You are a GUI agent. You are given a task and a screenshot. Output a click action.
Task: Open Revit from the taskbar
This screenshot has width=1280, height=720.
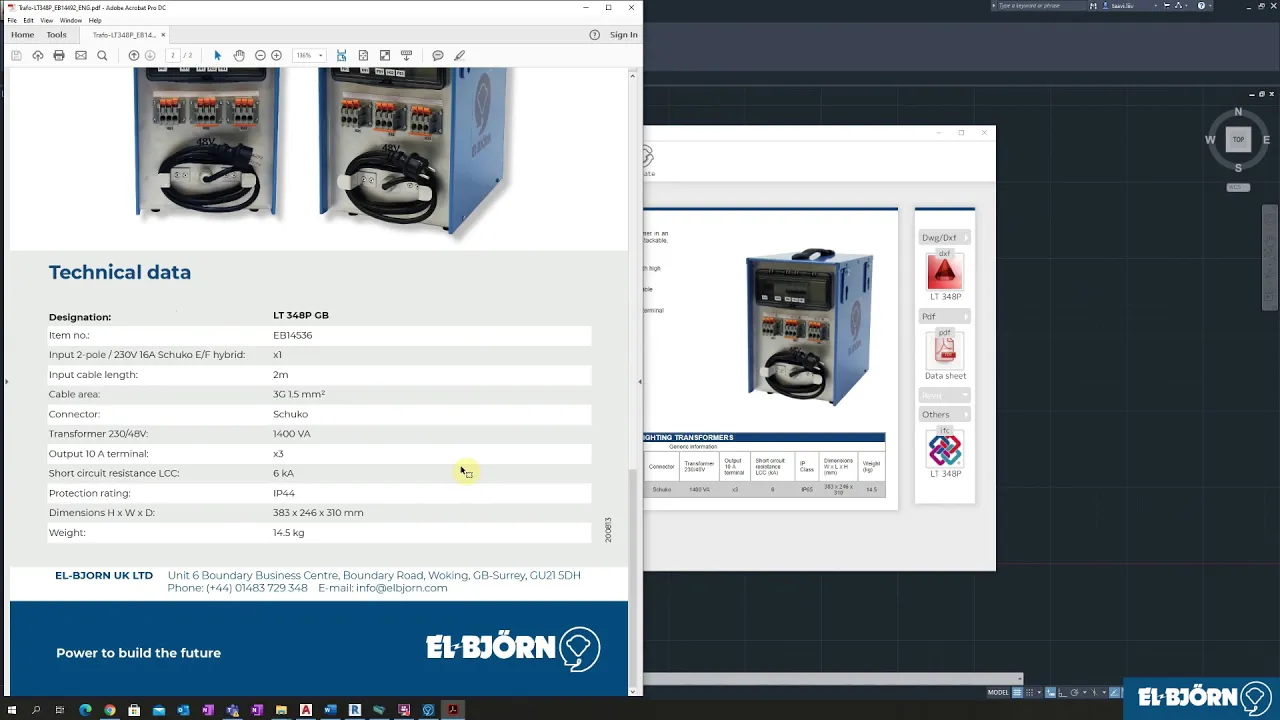click(x=355, y=710)
